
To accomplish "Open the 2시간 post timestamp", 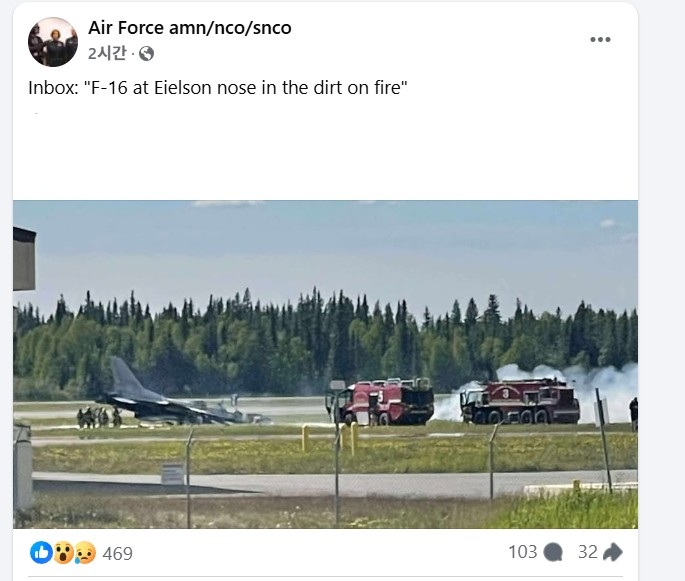I will coord(107,53).
